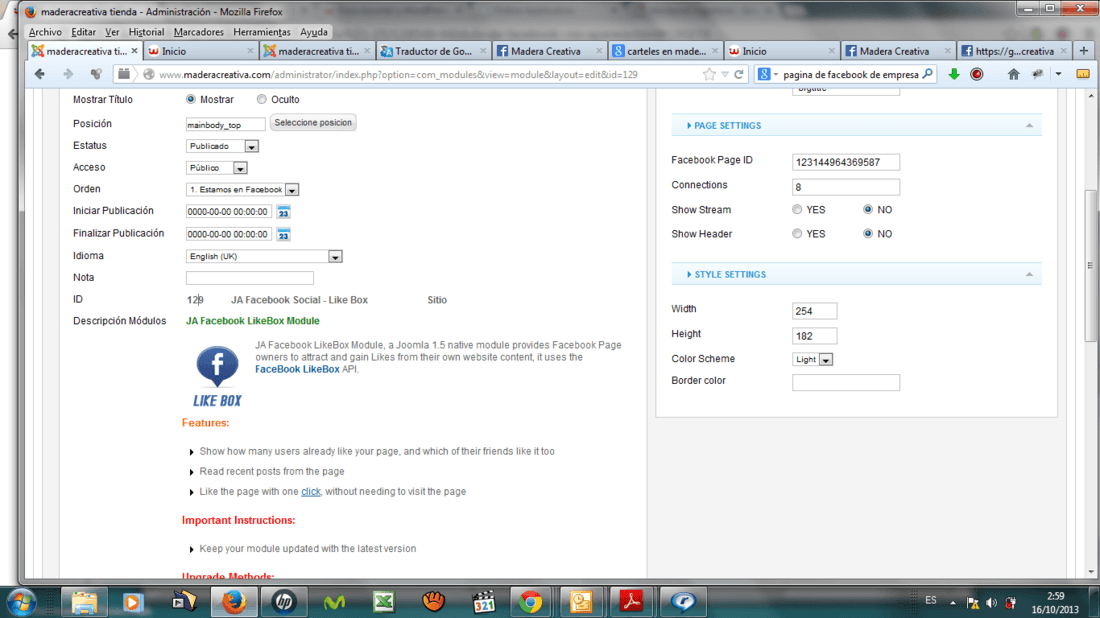Open the Acceso Público dropdown
Screen dimensions: 1100x618
[217, 168]
